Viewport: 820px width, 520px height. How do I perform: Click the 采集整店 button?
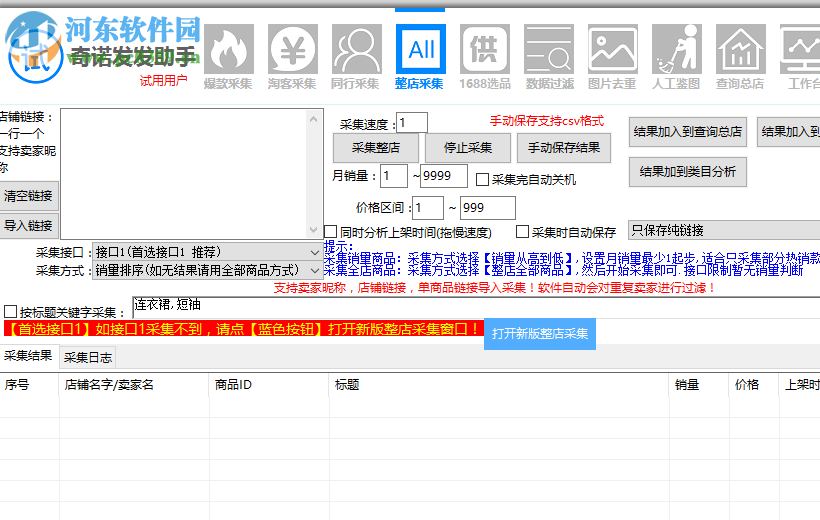[x=375, y=148]
